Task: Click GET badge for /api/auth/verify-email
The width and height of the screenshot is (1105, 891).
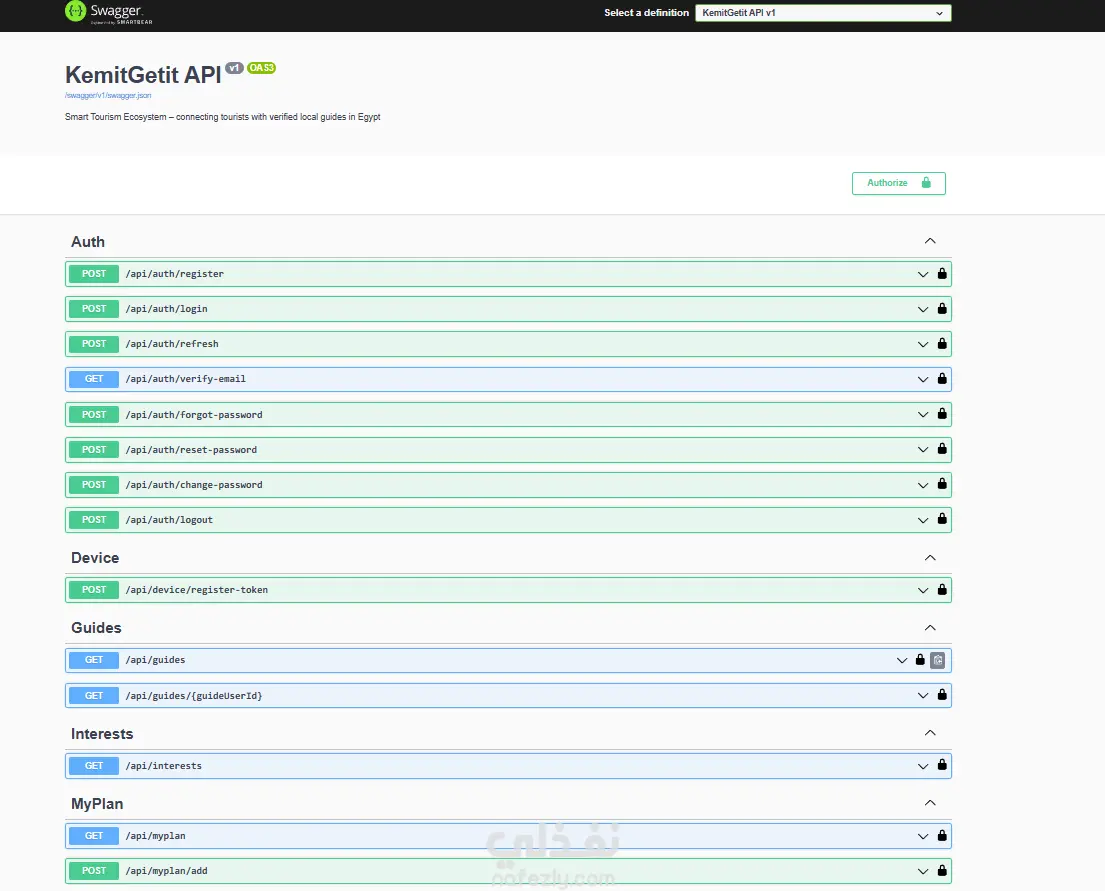Action: coord(94,379)
